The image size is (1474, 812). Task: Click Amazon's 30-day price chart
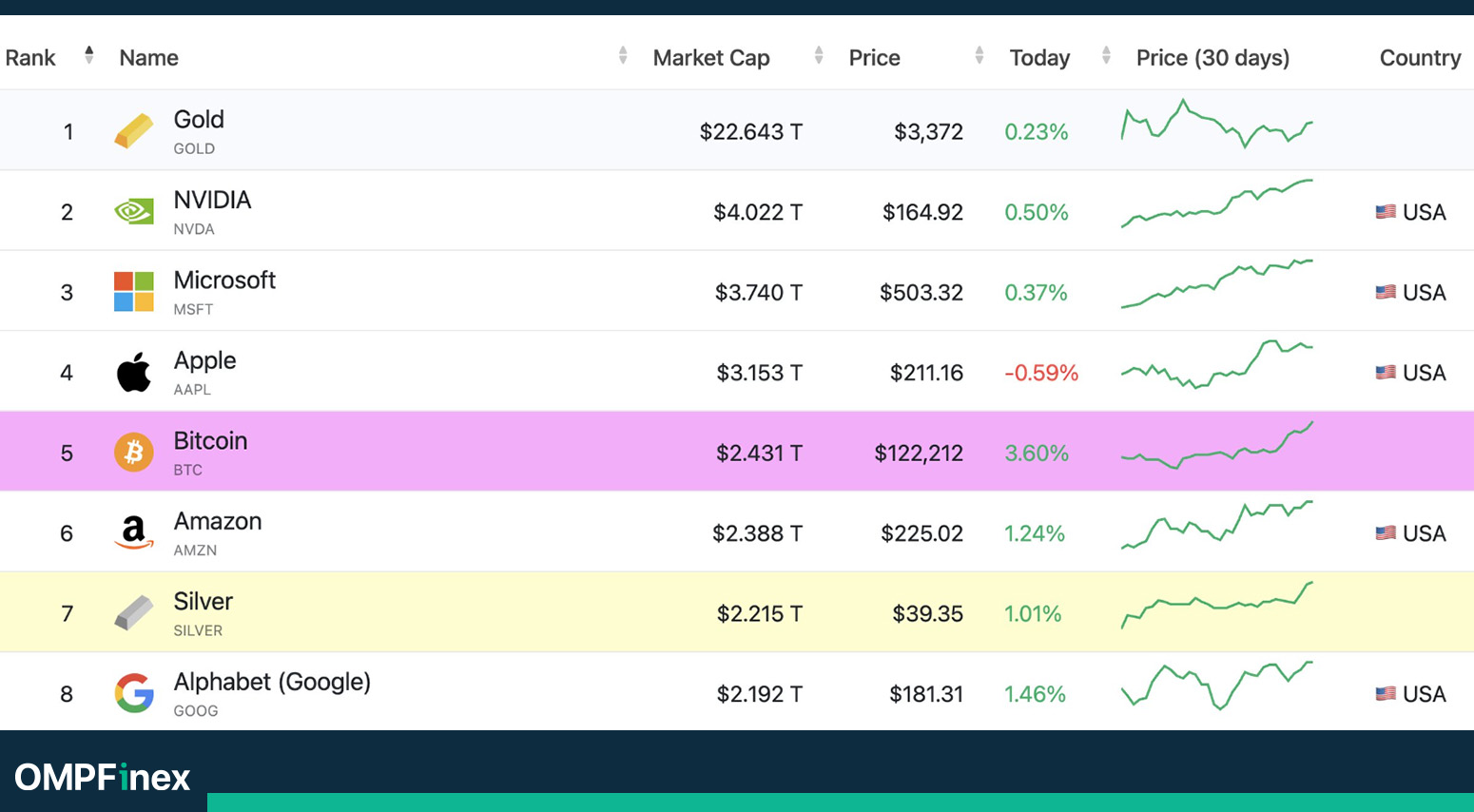click(1217, 525)
